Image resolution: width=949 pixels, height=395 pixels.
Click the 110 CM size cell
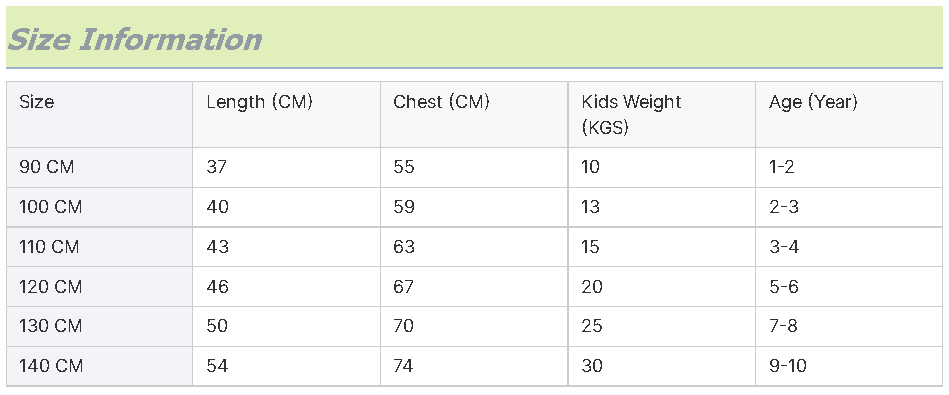pos(49,247)
